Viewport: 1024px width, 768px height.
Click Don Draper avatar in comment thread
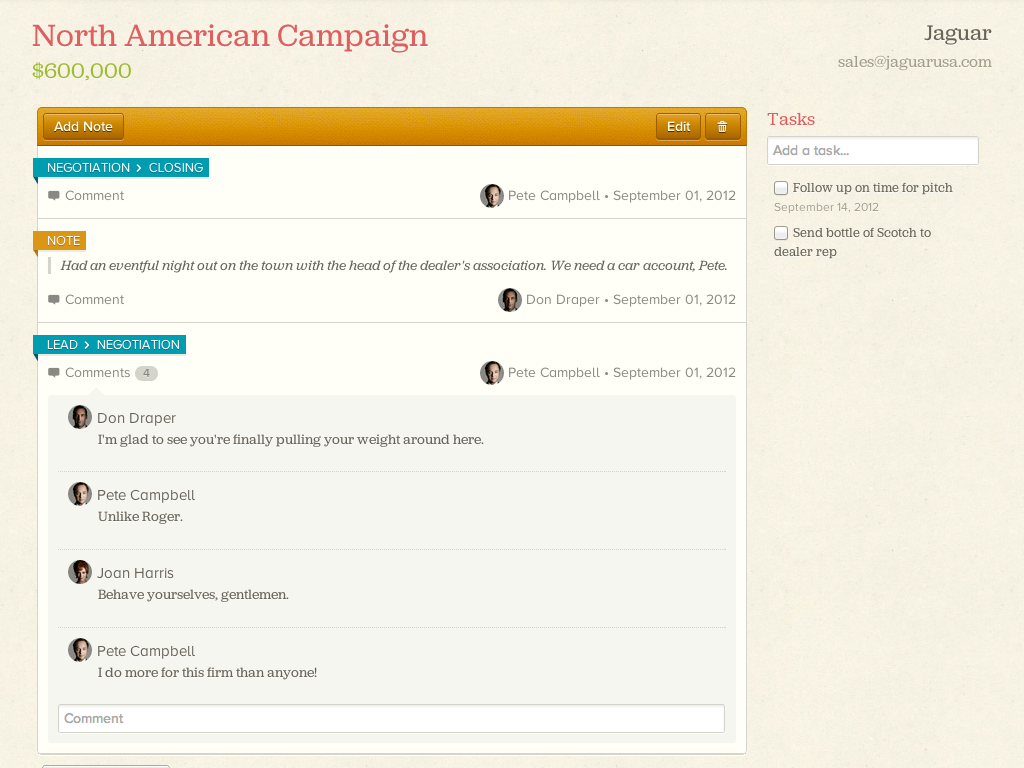click(x=80, y=417)
